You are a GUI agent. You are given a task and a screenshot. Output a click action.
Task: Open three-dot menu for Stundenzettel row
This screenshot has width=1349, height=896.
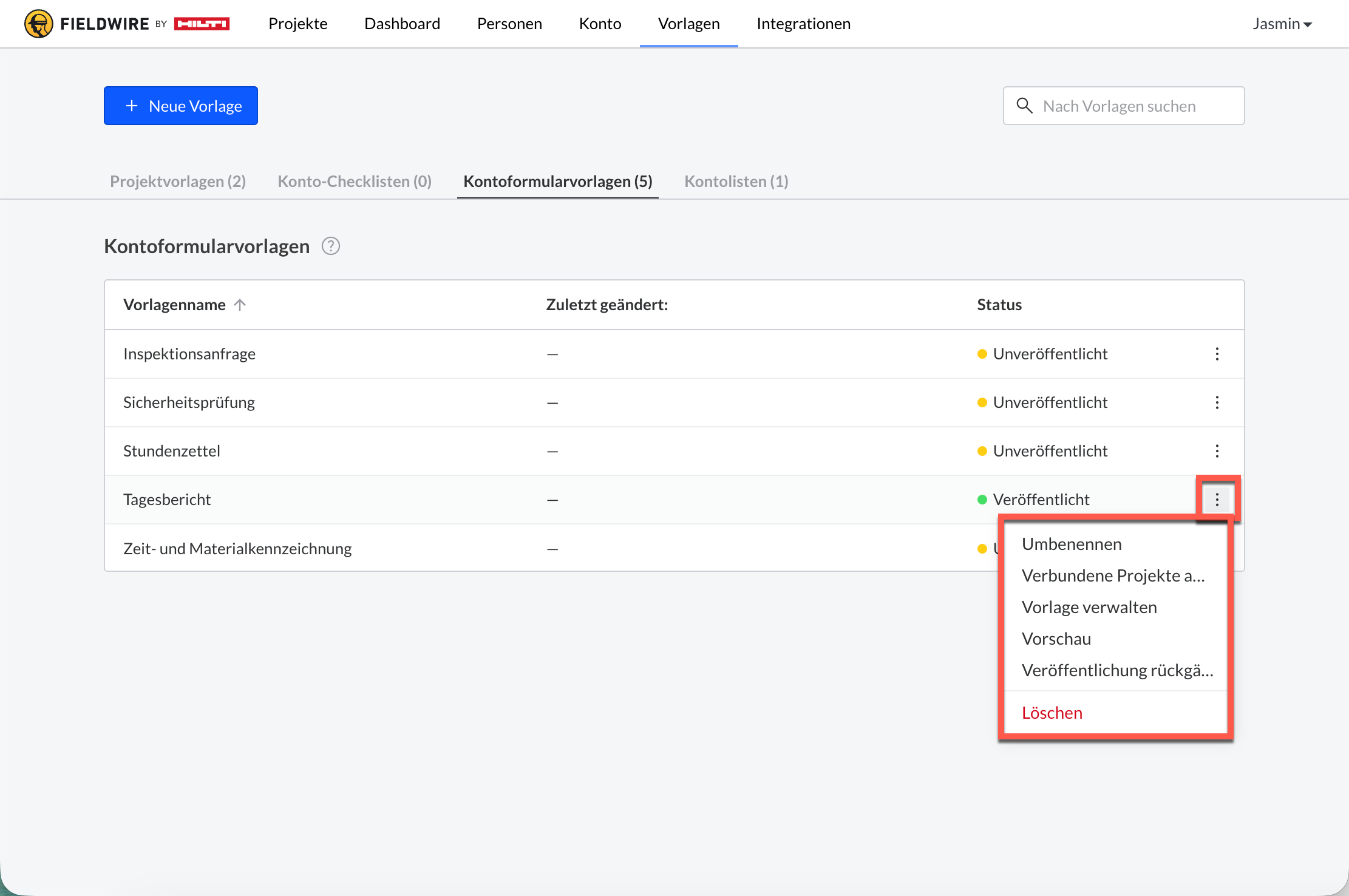[x=1217, y=451]
